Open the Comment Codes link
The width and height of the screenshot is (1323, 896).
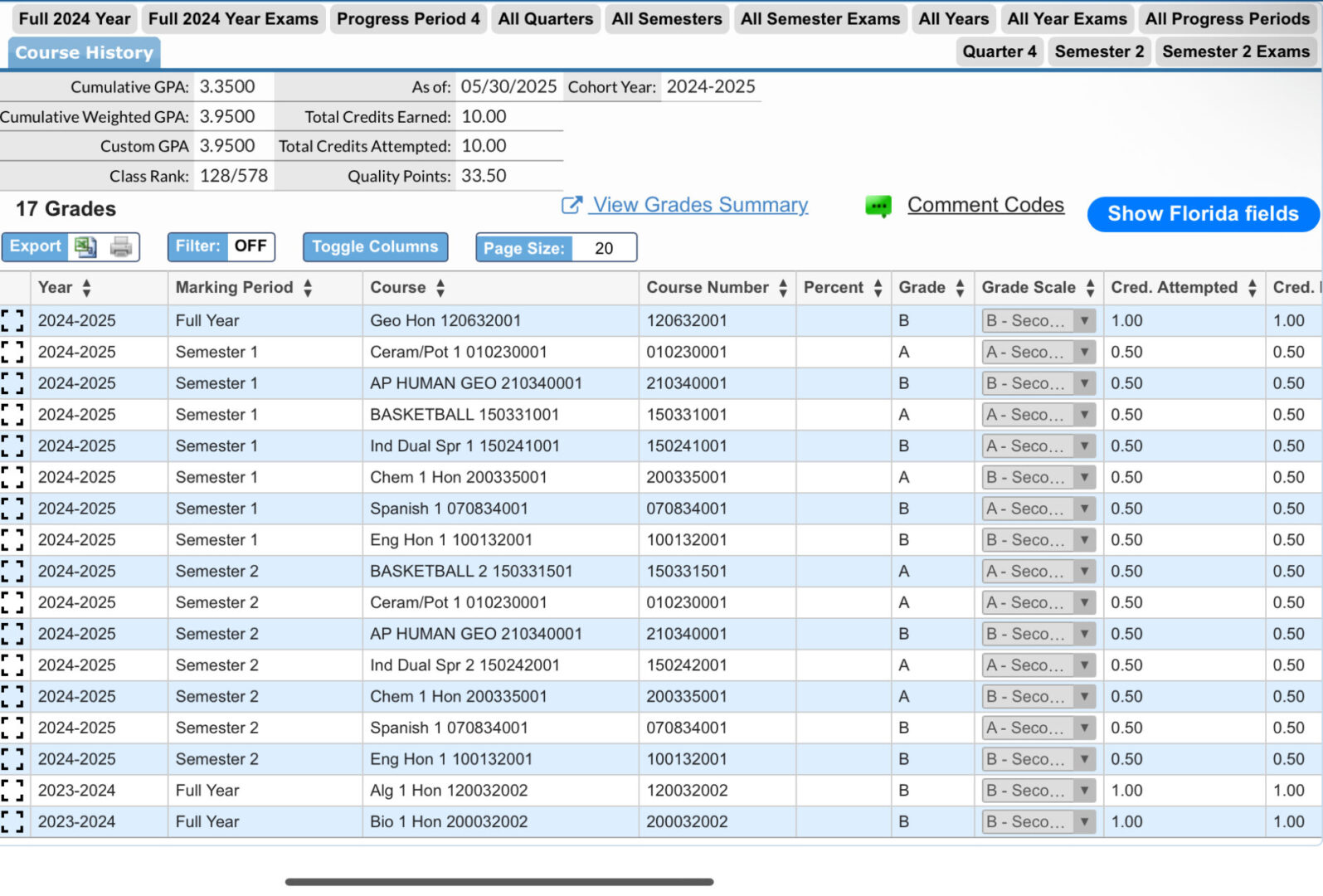point(985,205)
